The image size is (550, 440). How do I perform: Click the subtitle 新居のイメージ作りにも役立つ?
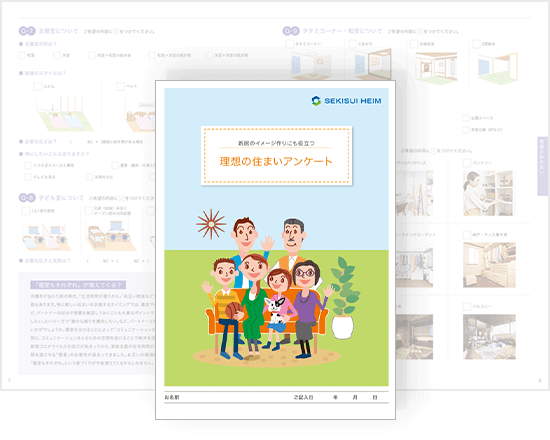point(276,143)
